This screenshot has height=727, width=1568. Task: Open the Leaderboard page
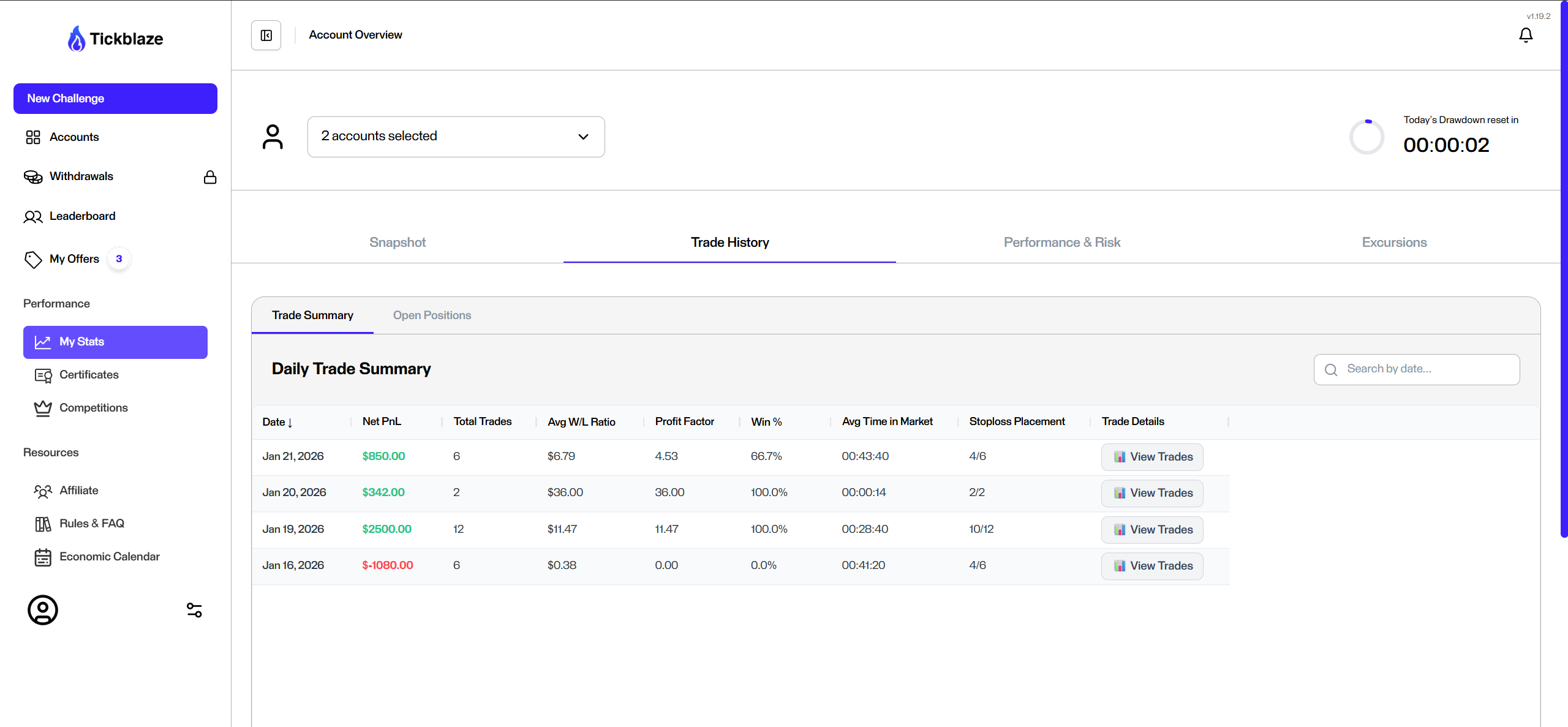point(82,216)
